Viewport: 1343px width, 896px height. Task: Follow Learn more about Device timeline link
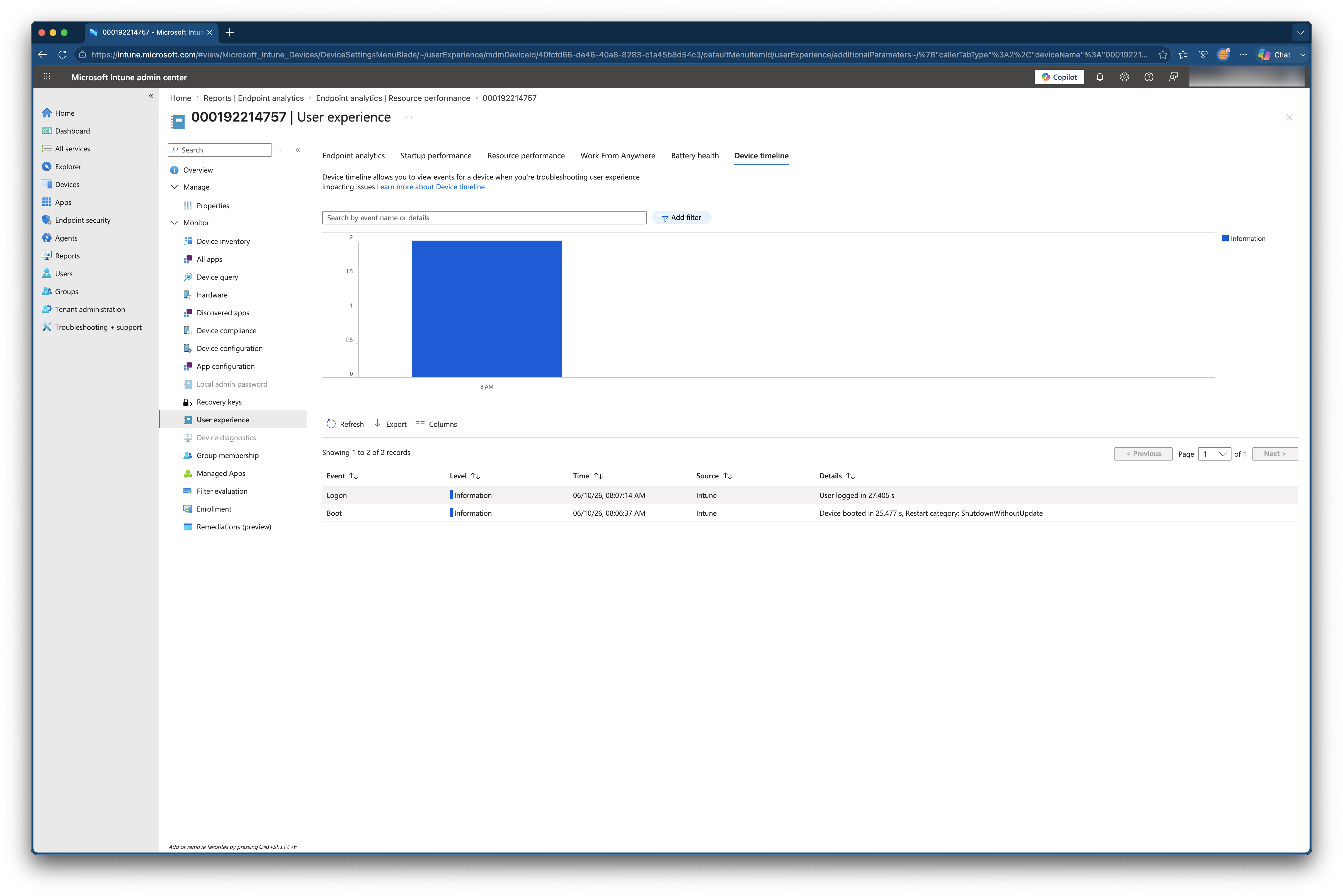pyautogui.click(x=431, y=187)
